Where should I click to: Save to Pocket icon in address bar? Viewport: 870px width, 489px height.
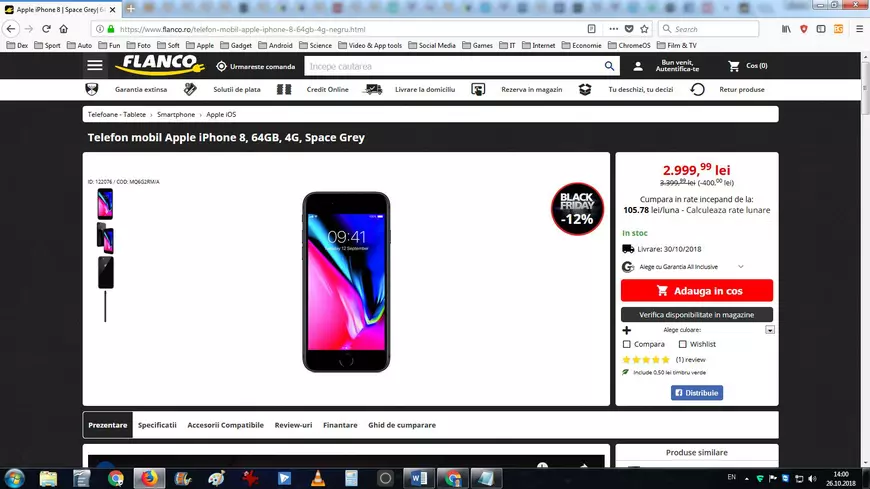click(629, 29)
